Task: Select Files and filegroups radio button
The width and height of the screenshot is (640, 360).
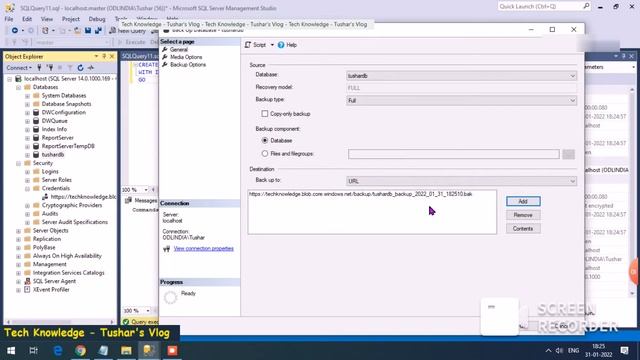Action: (265, 154)
